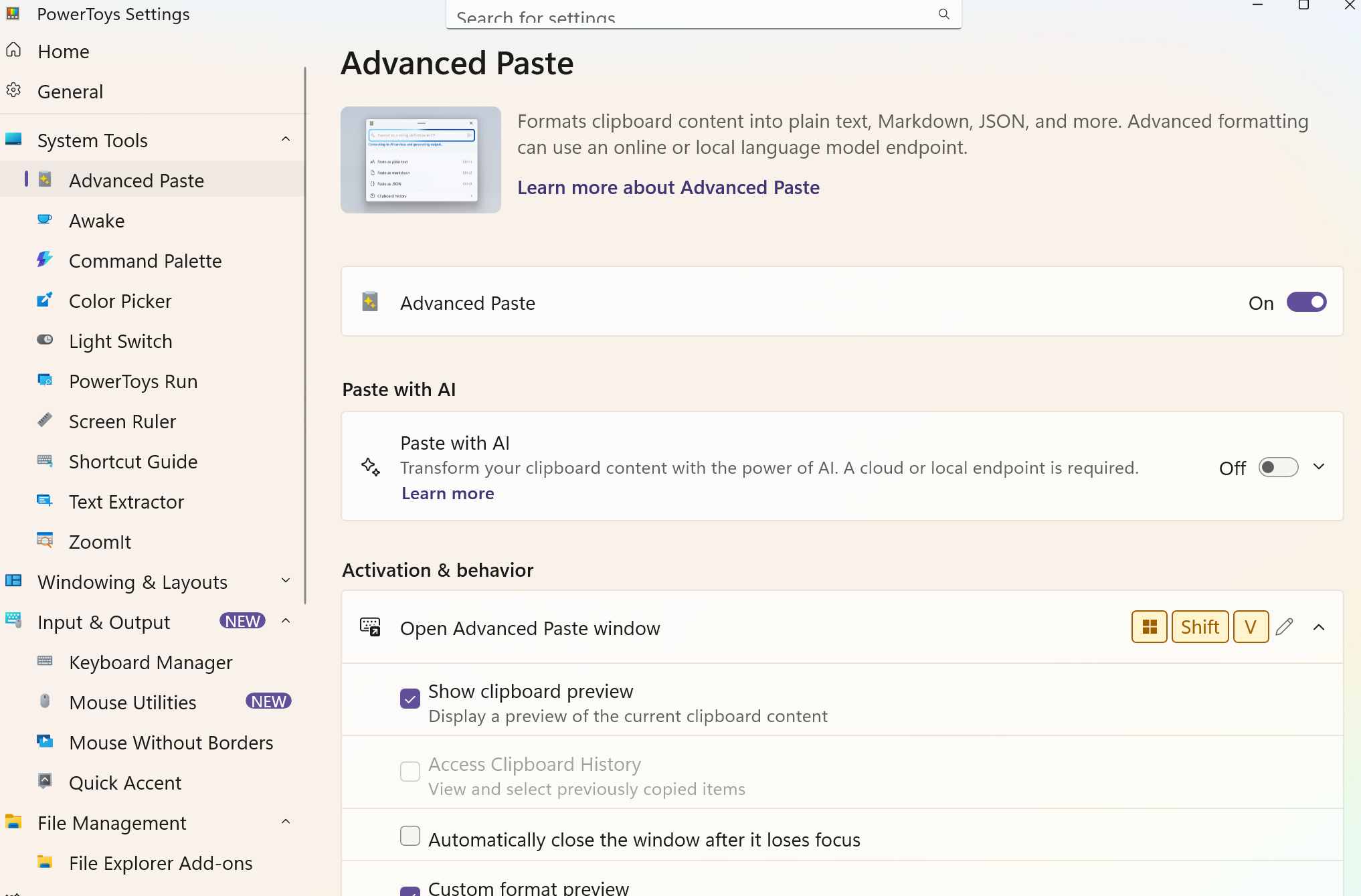Enable the Paste with AI toggle
The height and width of the screenshot is (896, 1361).
click(1277, 467)
